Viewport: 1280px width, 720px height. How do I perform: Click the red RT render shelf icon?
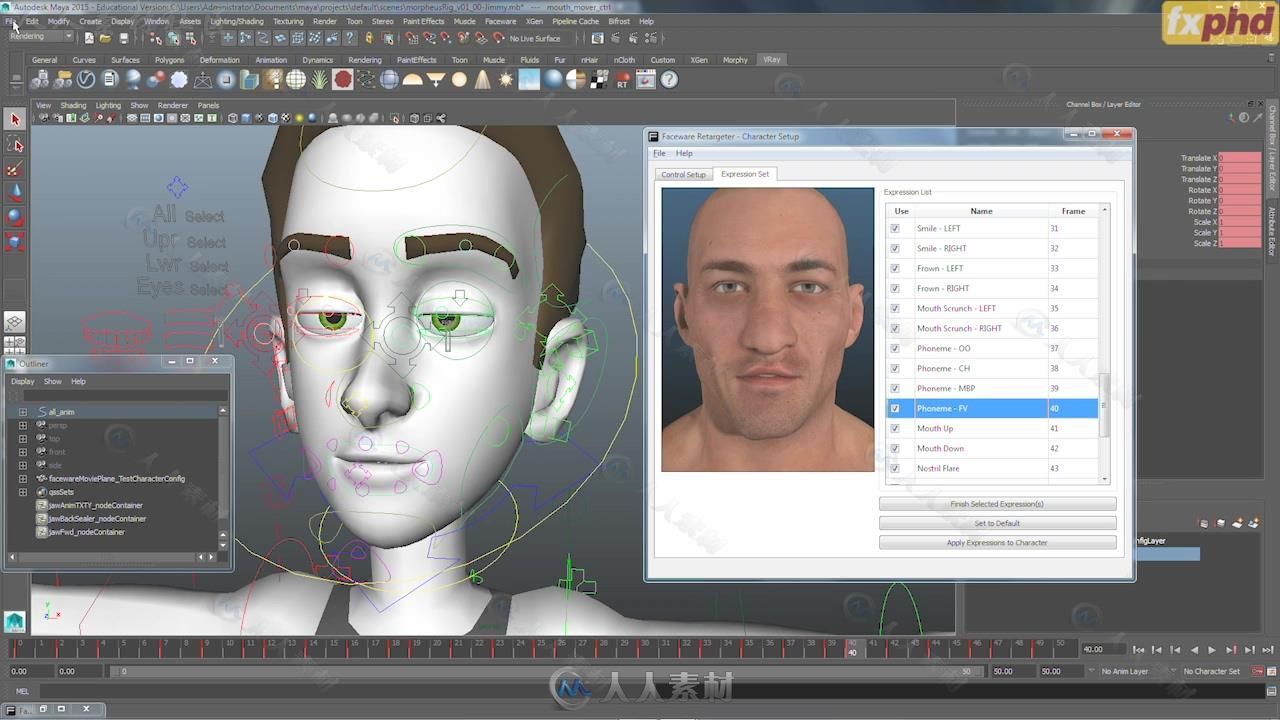click(623, 79)
